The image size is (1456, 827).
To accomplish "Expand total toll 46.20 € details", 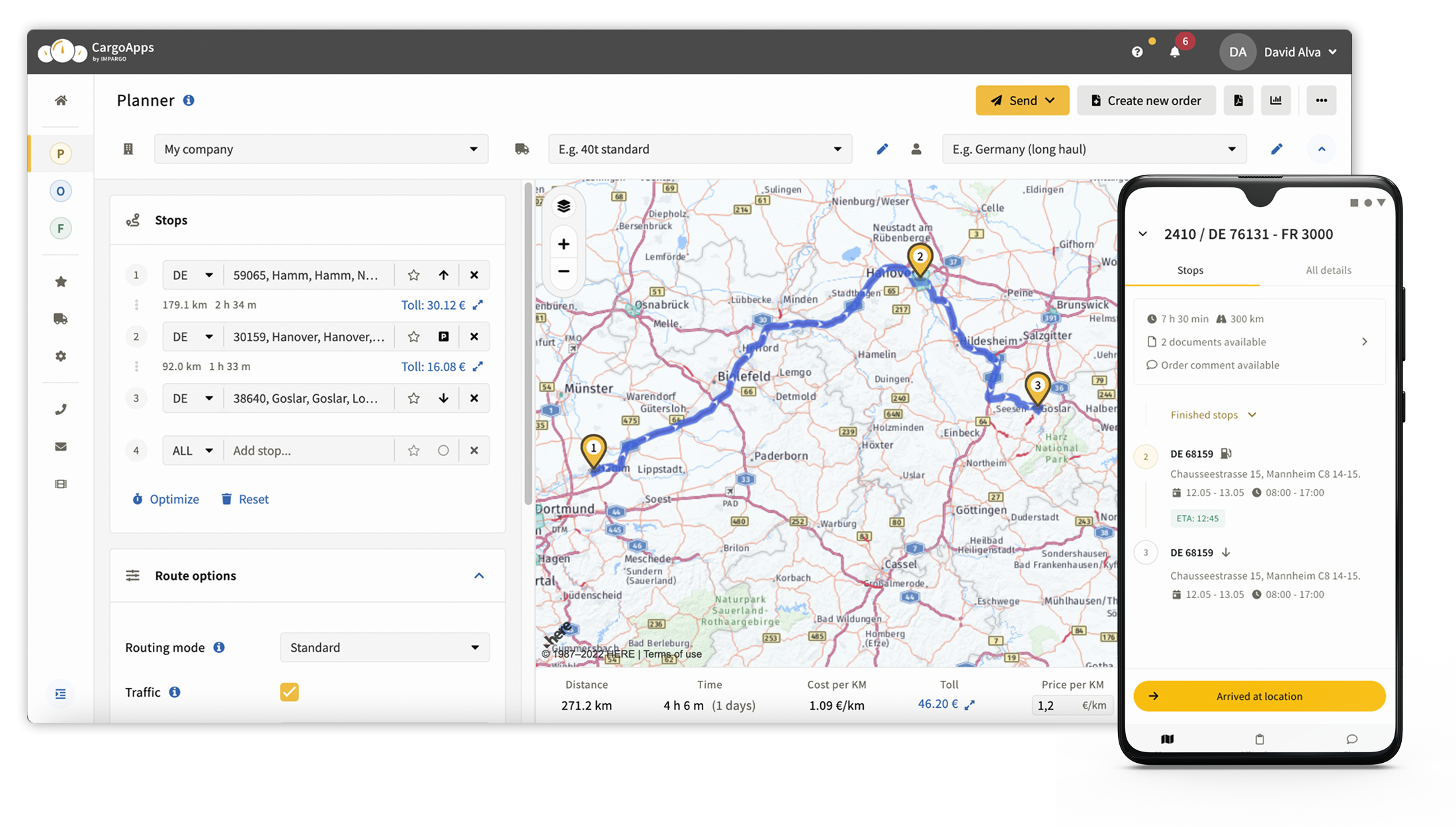I will point(970,705).
